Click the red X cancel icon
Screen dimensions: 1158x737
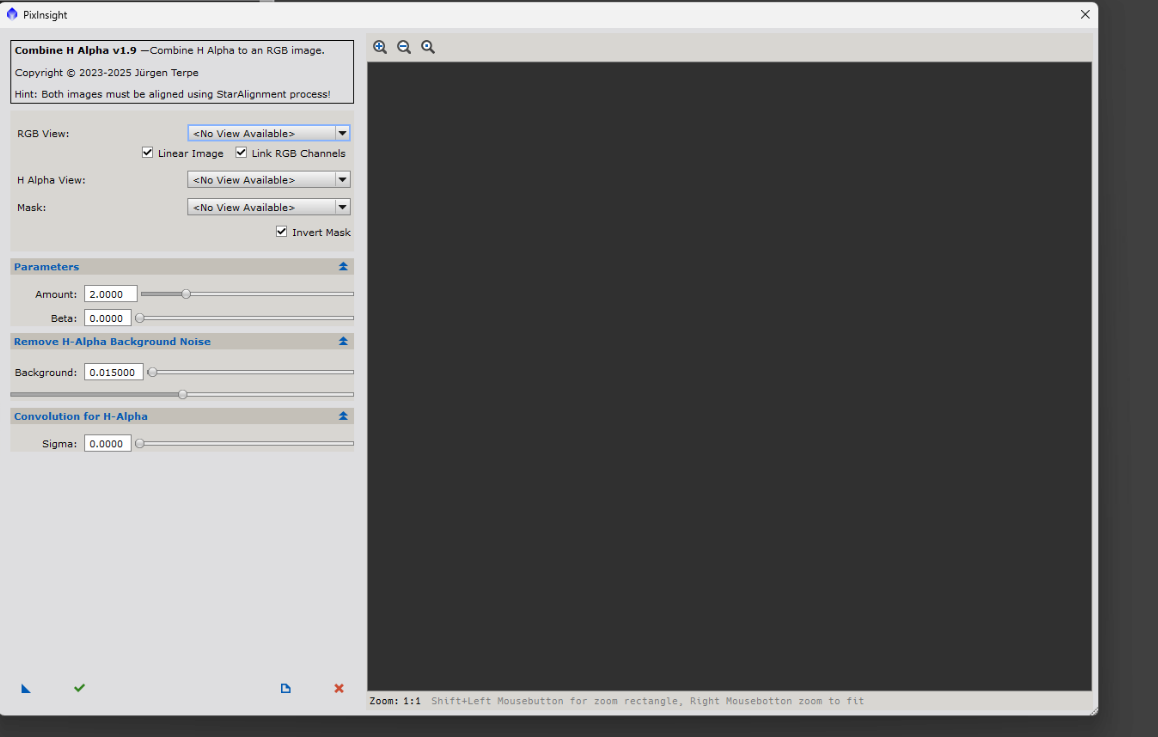pos(339,688)
